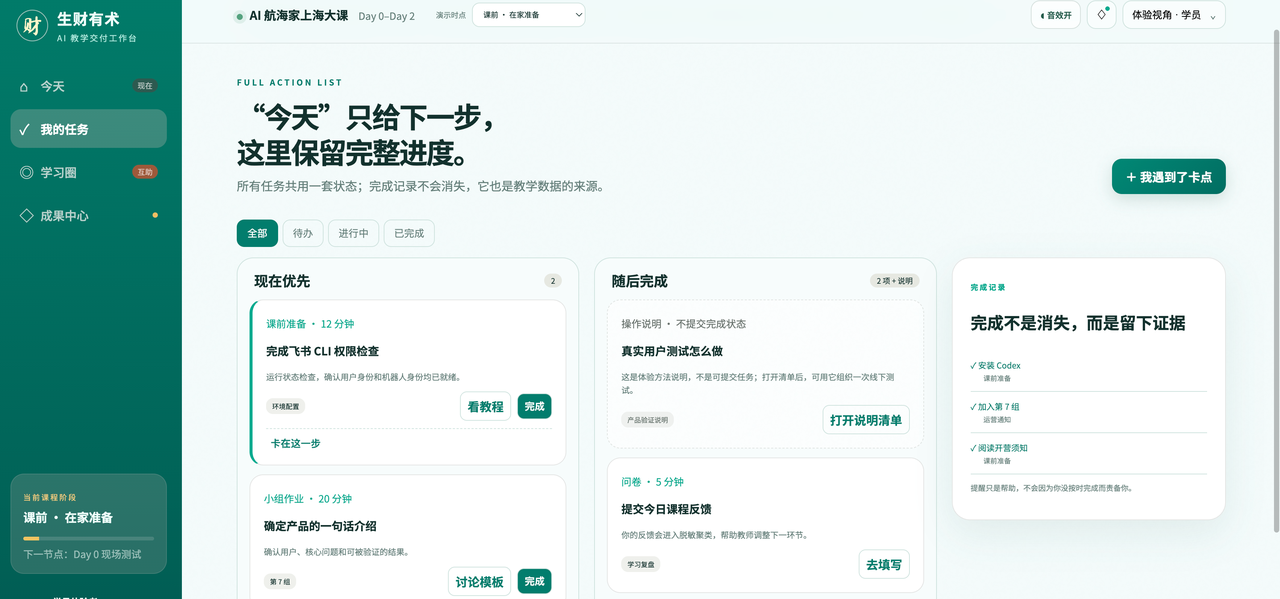Screen dimensions: 1280x599
Task: Click the 生财有术 logo icon
Action: [x=33, y=26]
